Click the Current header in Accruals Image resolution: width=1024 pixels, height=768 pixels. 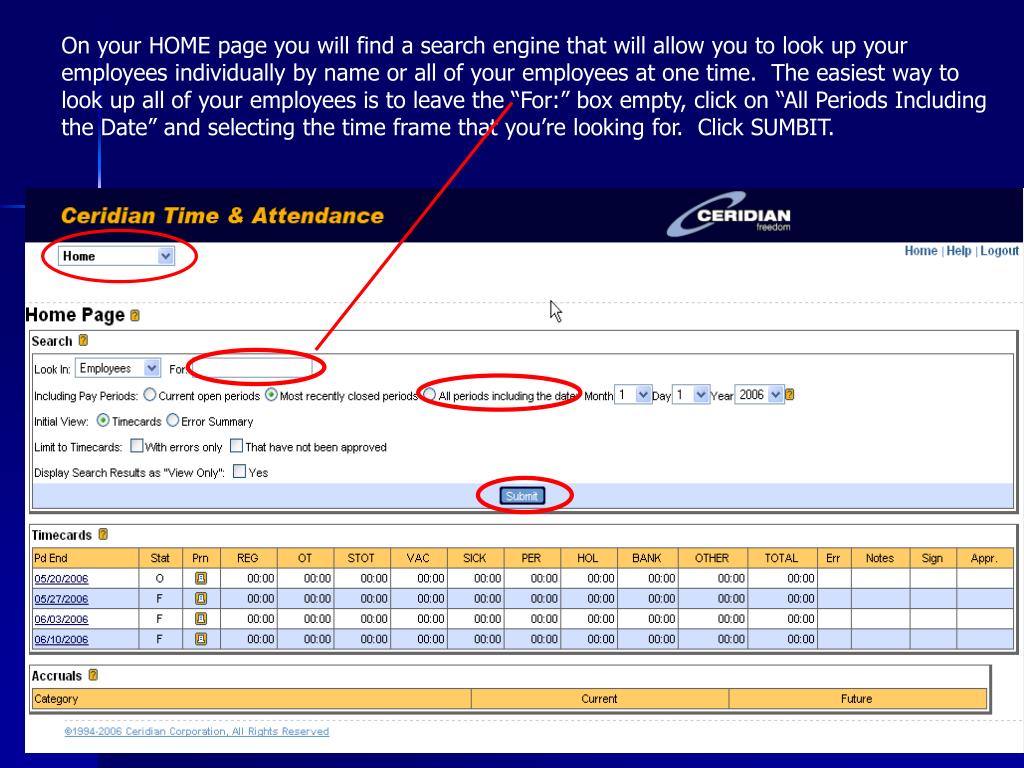(x=600, y=699)
